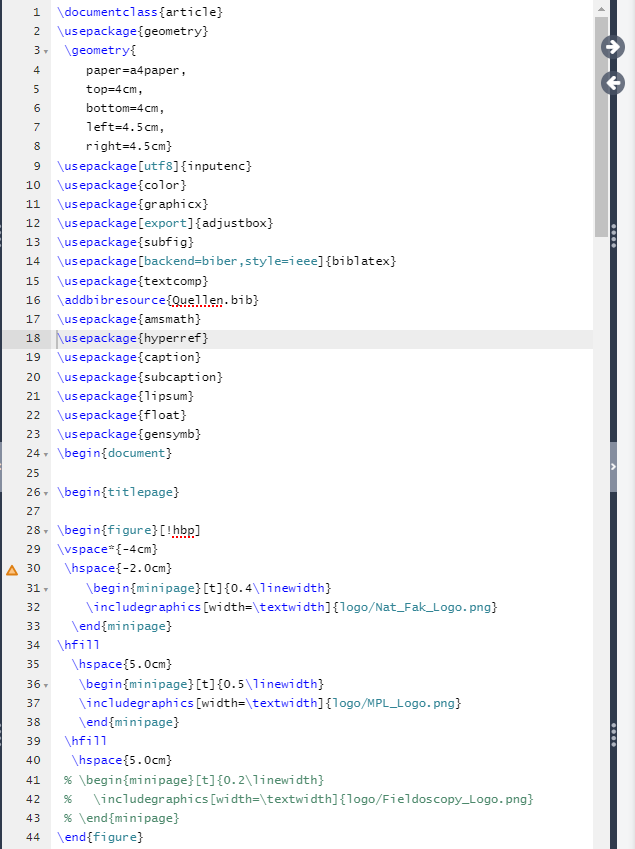The width and height of the screenshot is (635, 849).
Task: Click on \usepackage{lipsum} line
Action: [x=125, y=396]
